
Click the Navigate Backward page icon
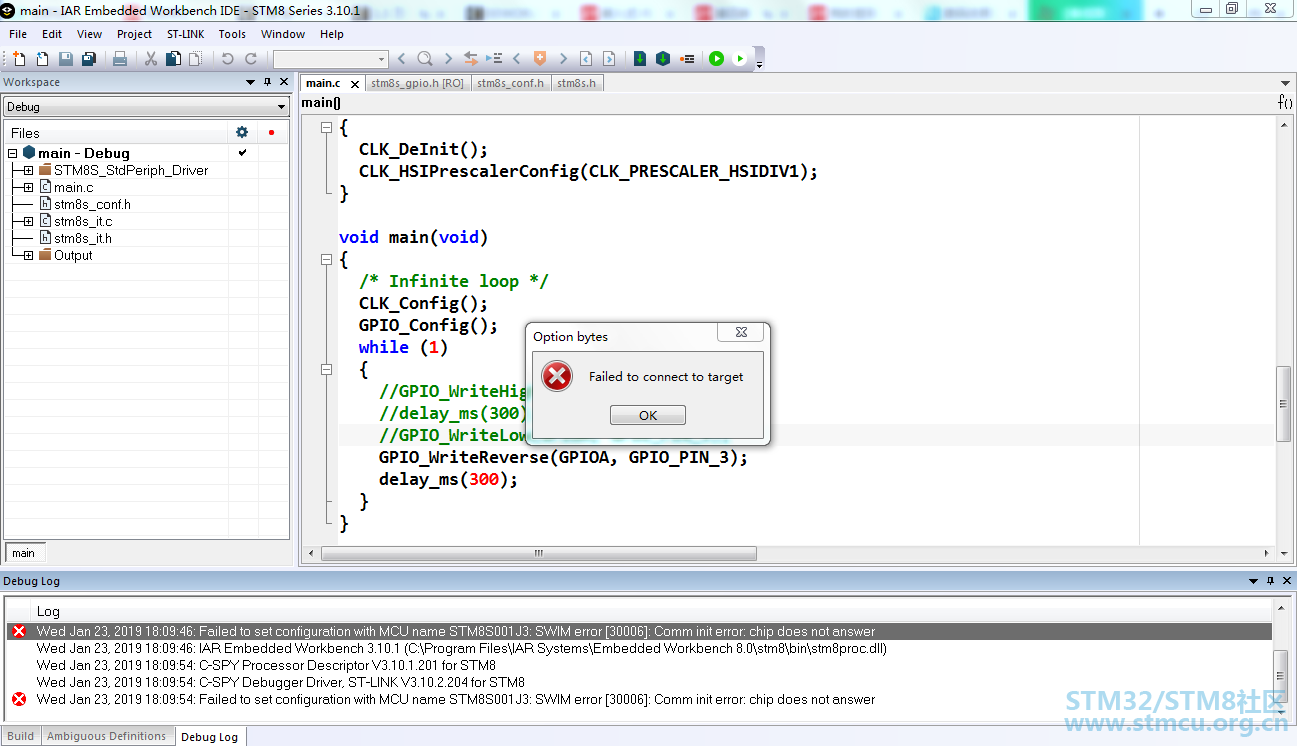tap(586, 59)
